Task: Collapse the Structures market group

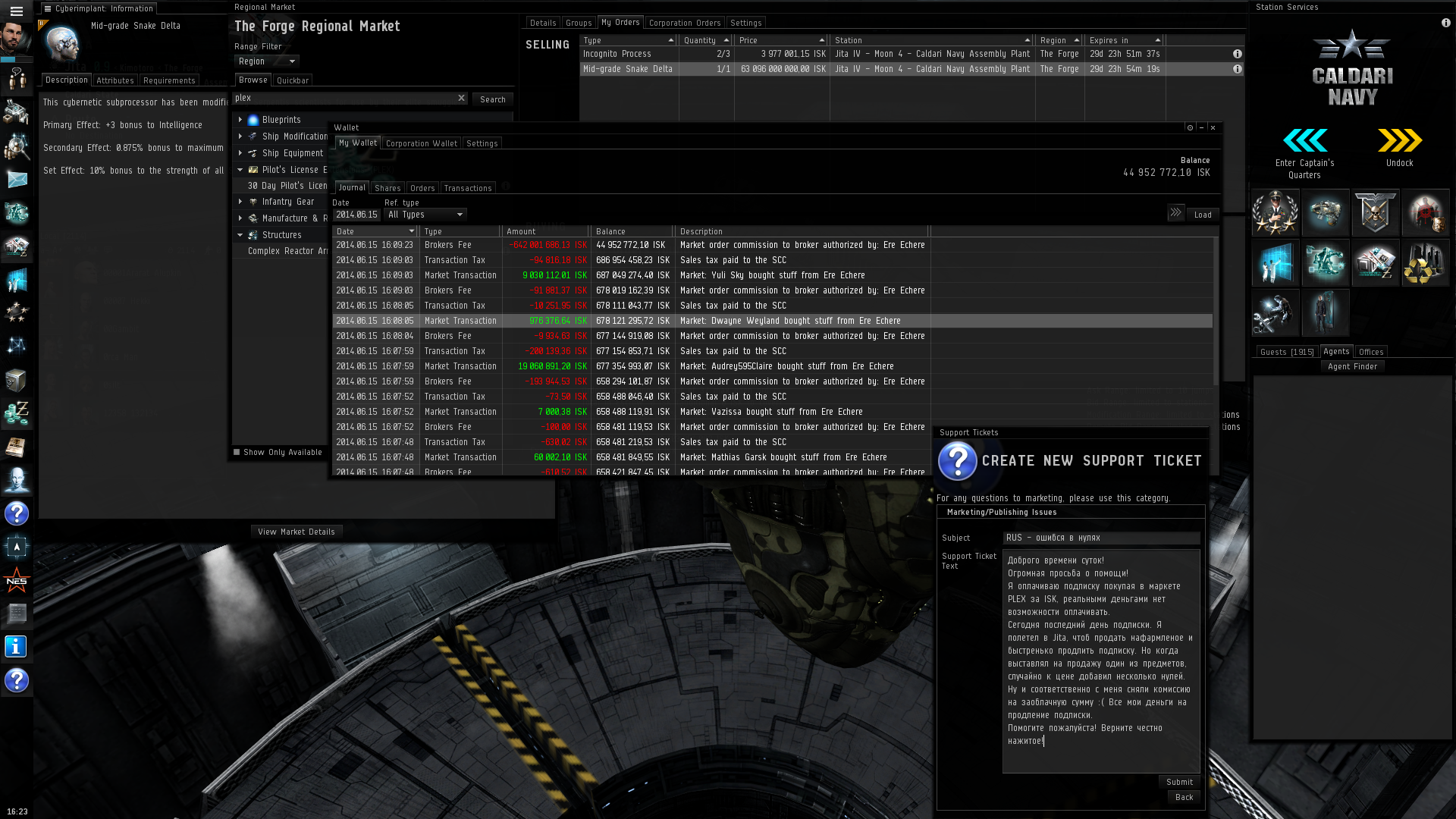Action: click(x=240, y=235)
